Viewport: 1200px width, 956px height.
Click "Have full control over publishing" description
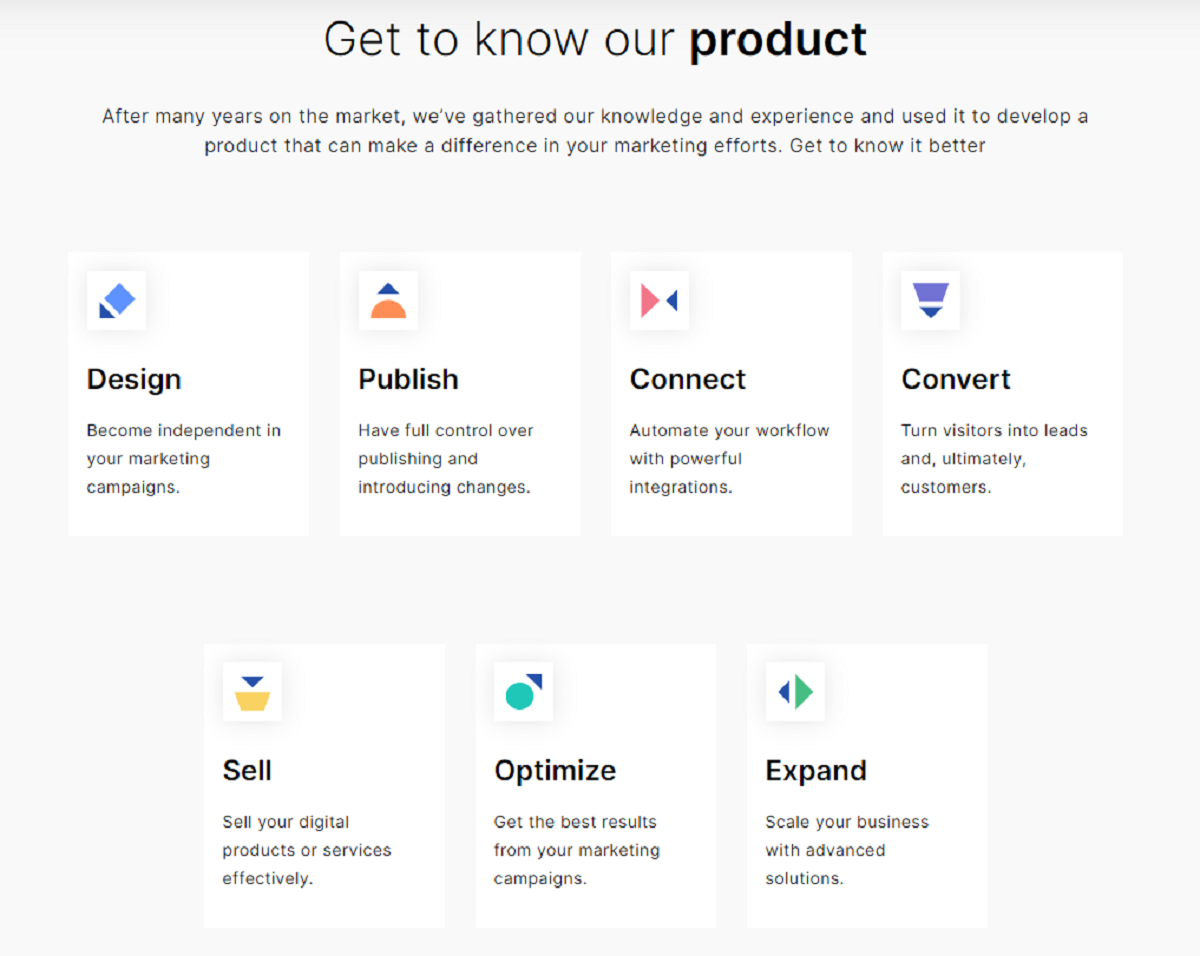(446, 459)
